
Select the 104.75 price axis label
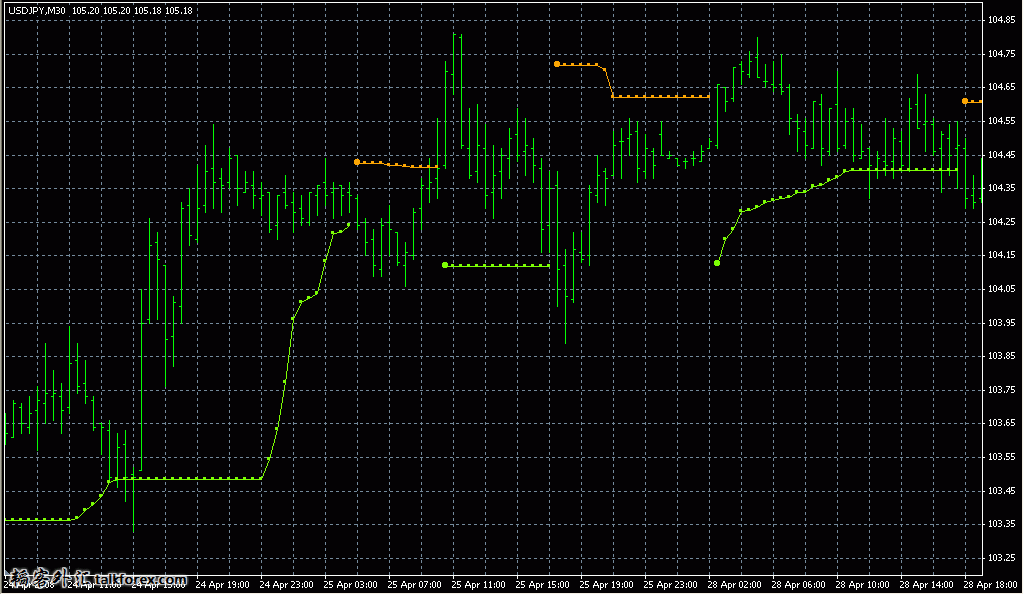1001,54
